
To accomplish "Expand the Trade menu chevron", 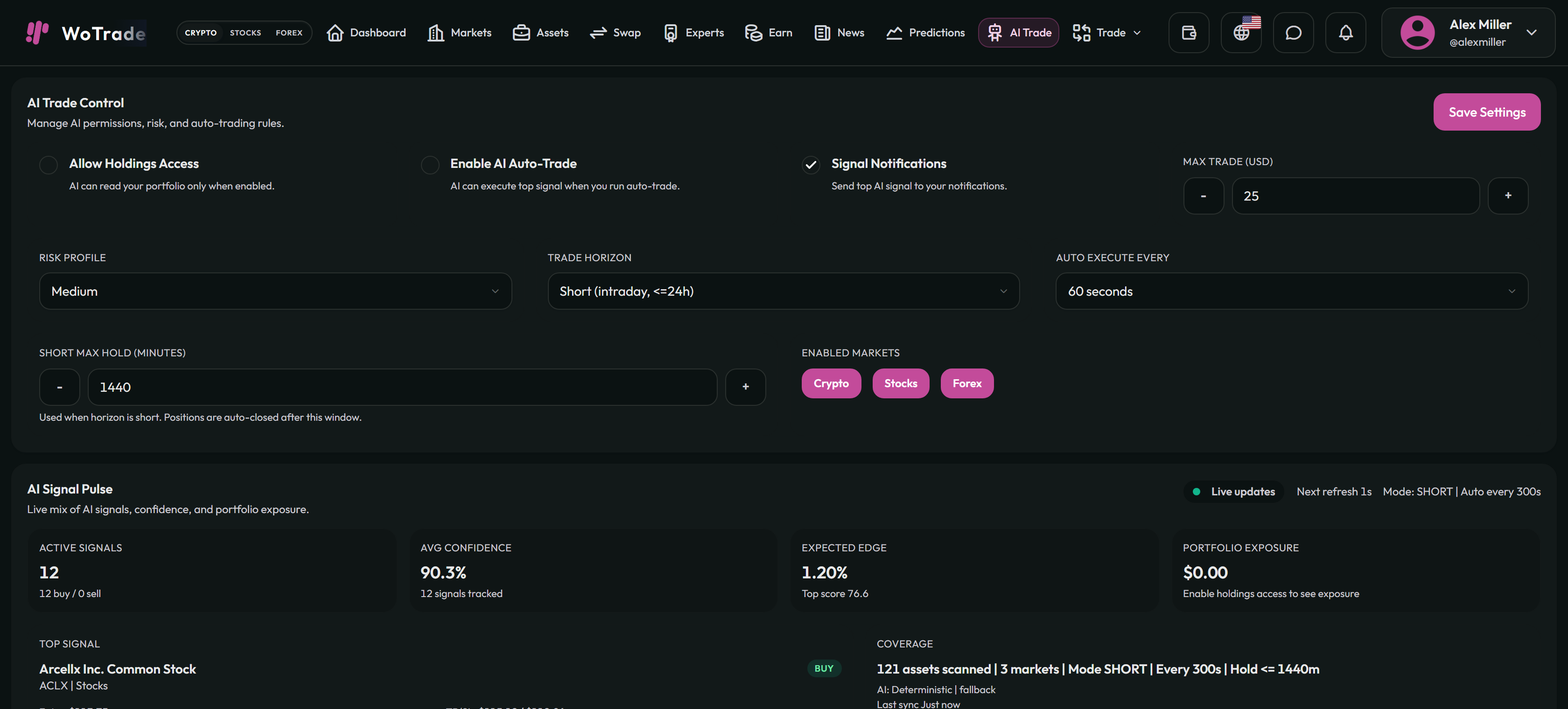I will coord(1137,33).
